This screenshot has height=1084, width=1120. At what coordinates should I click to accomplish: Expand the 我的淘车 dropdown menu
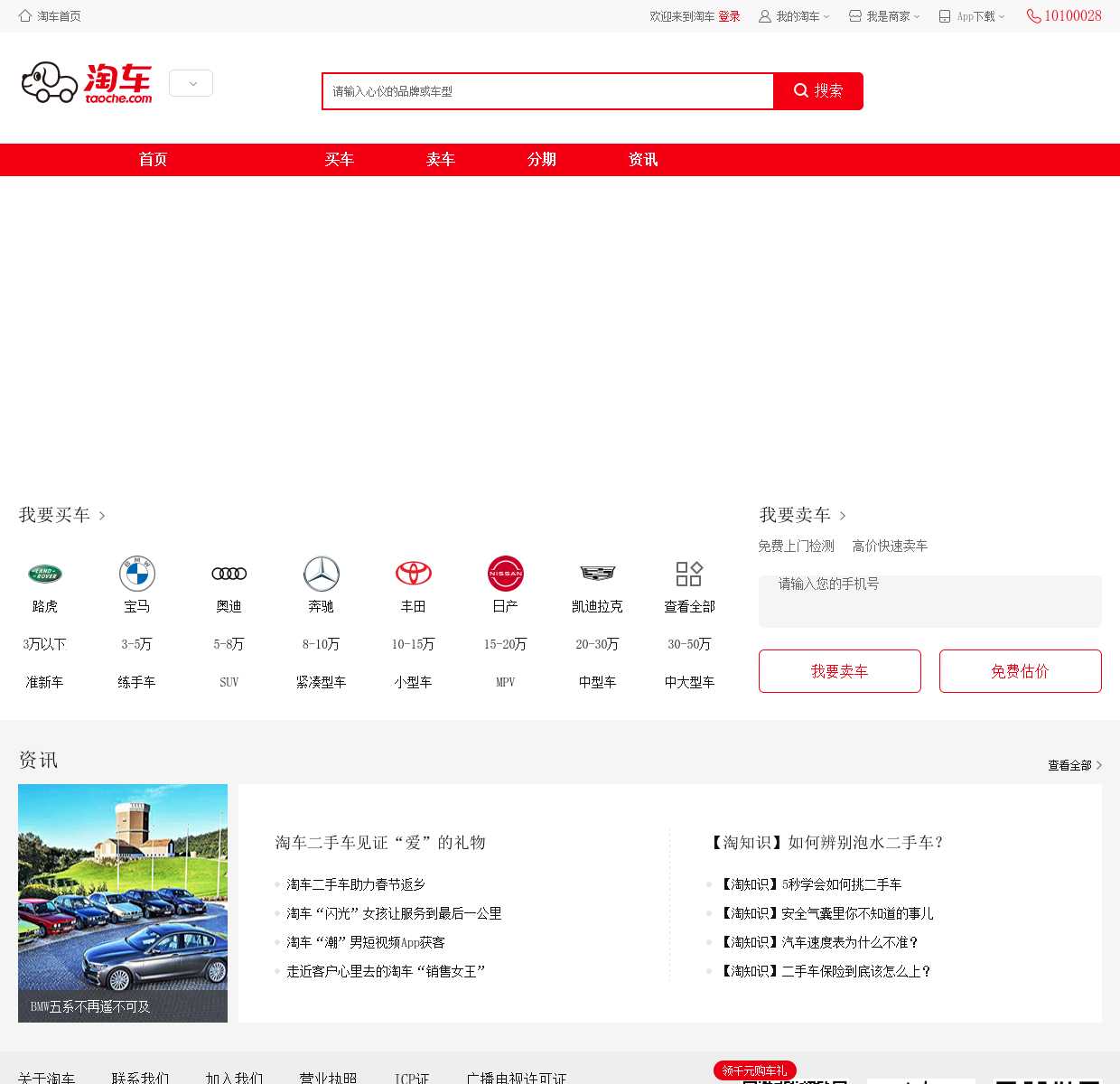(795, 16)
